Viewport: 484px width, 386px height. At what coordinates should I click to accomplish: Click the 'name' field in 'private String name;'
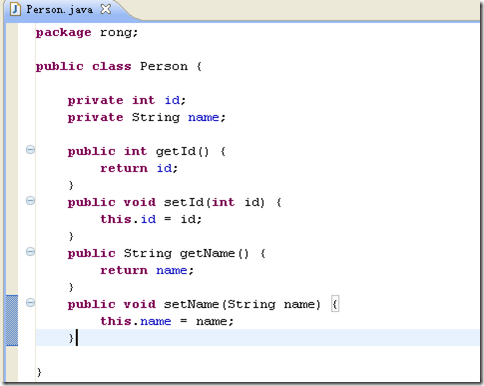pyautogui.click(x=203, y=118)
